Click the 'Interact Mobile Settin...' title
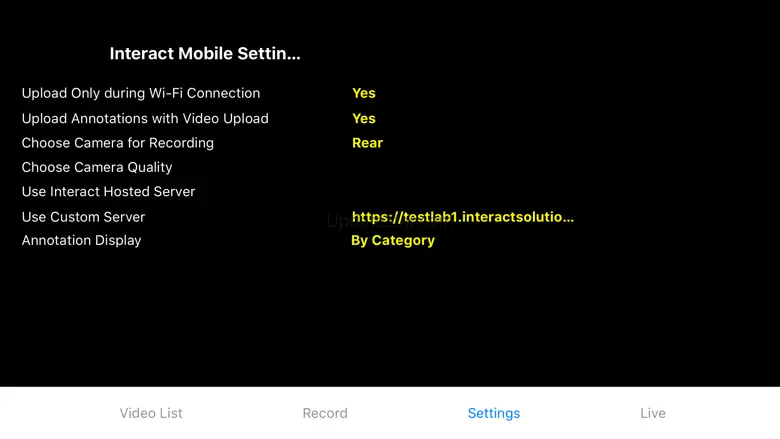The image size is (780, 439). coord(205,54)
